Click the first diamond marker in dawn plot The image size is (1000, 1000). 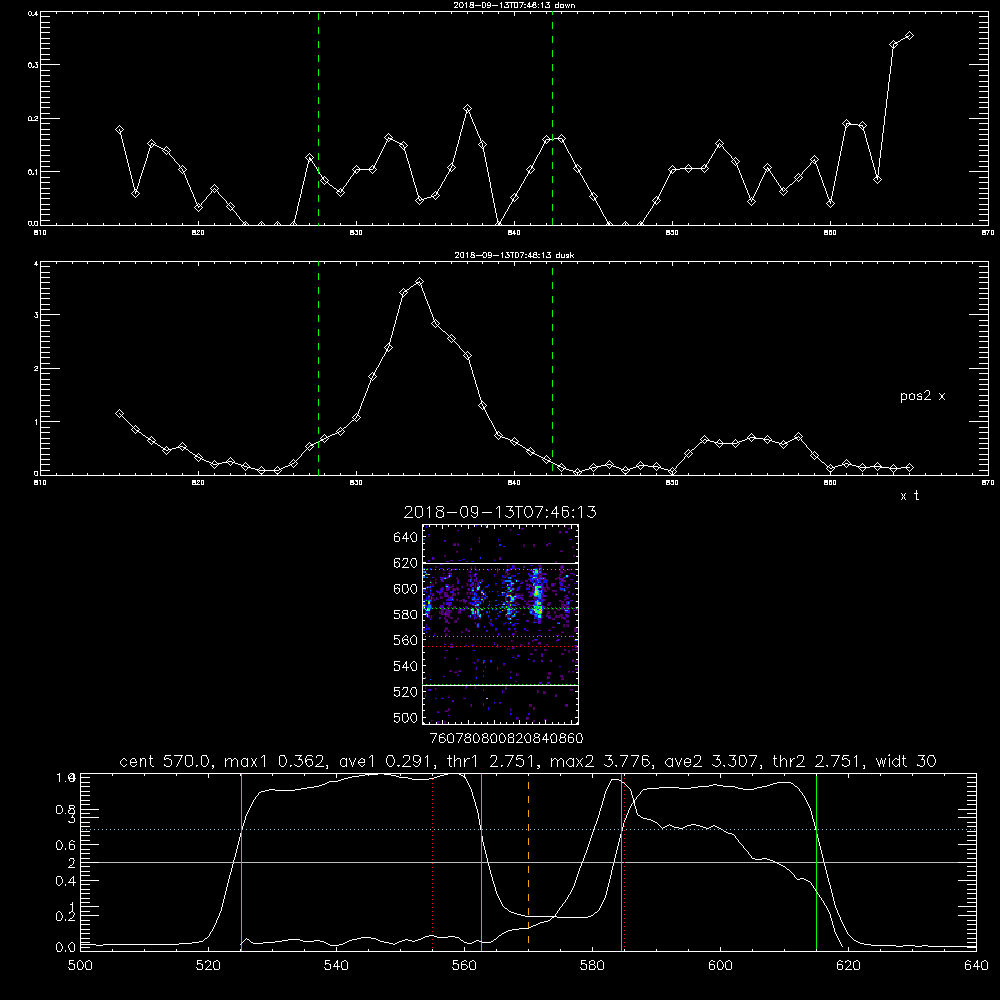[x=119, y=130]
